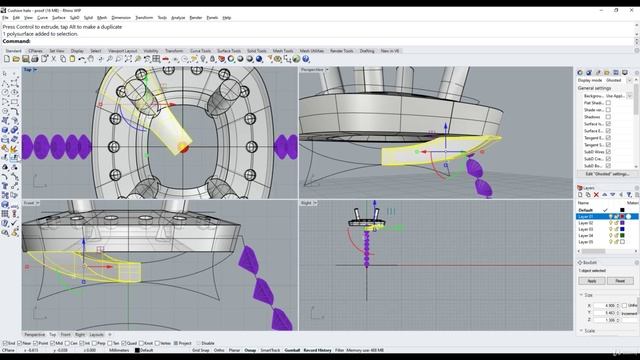Click the Copy icon in toolbar
Screen dimensions: 640x360
[63, 59]
